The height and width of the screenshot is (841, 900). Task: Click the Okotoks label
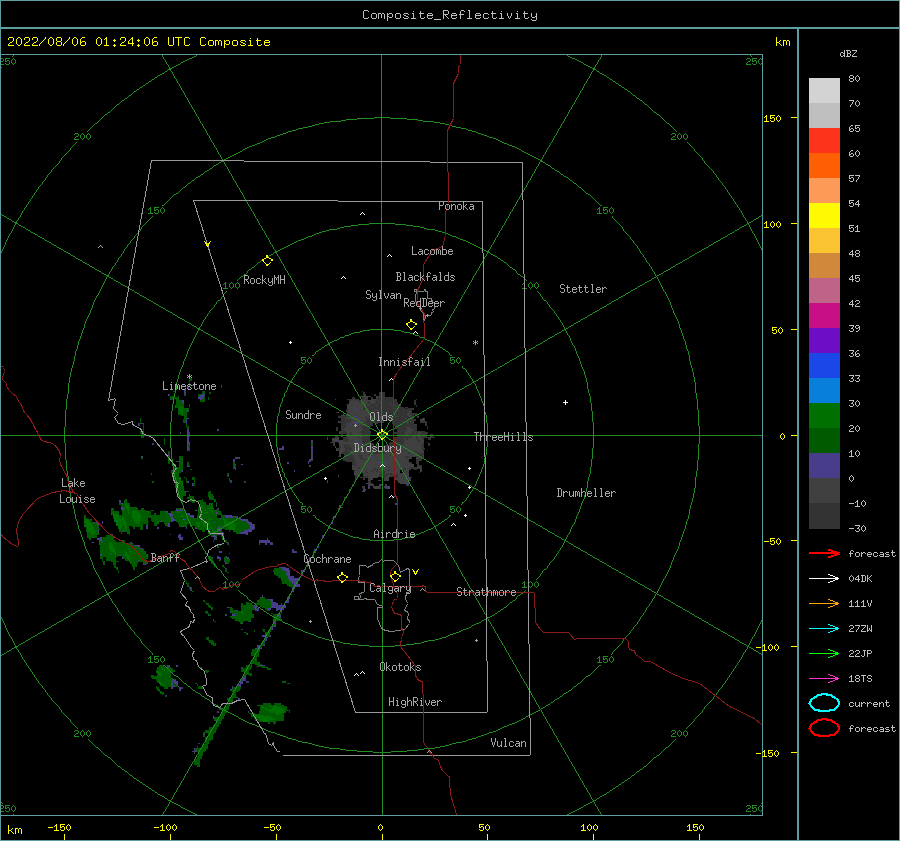(400, 667)
